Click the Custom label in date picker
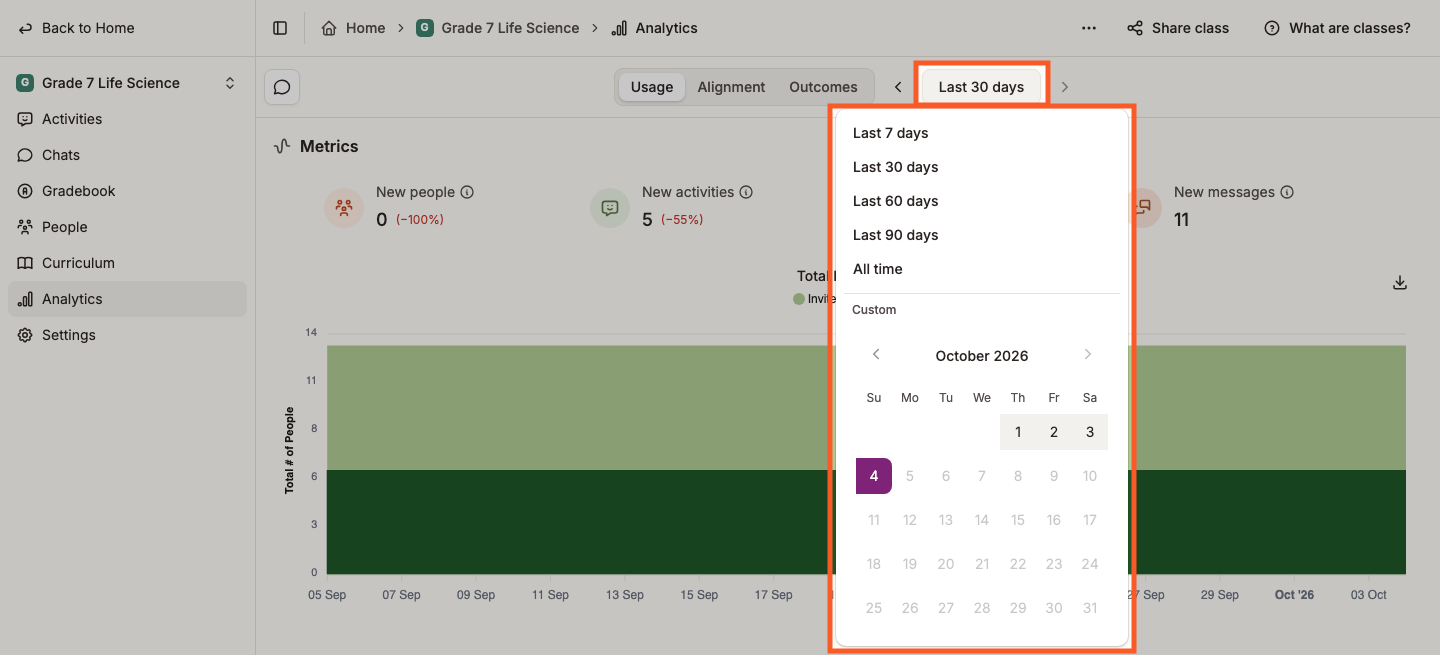This screenshot has height=655, width=1440. pos(874,310)
